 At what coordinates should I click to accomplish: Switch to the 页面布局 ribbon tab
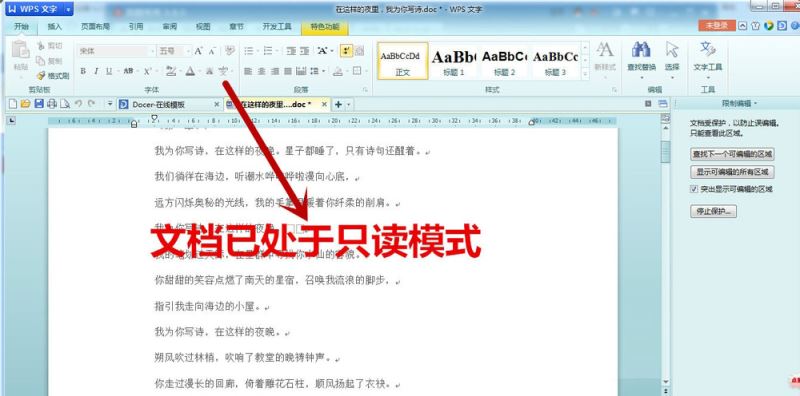tap(95, 27)
